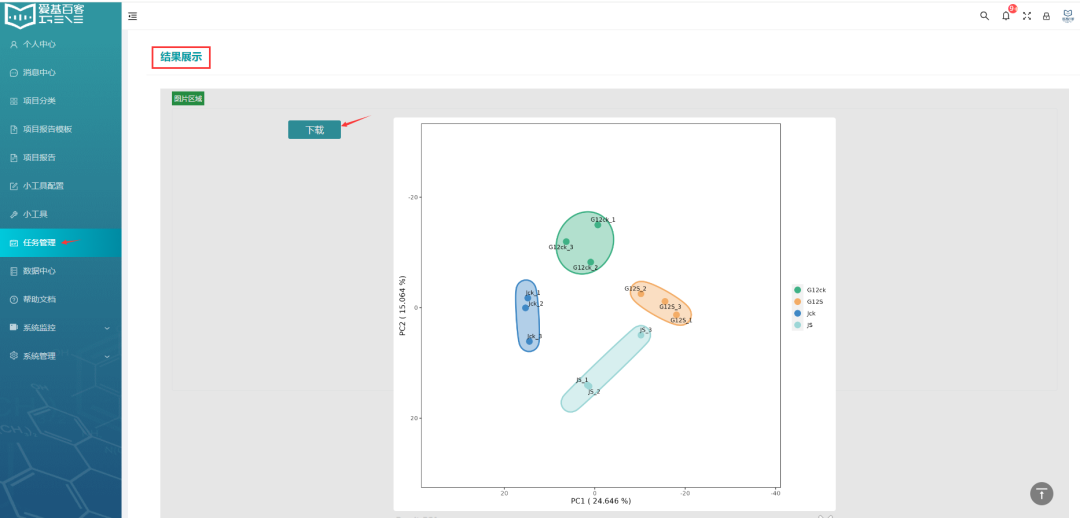Click the G12S_2 data point label
1080x518 pixels.
pos(635,289)
